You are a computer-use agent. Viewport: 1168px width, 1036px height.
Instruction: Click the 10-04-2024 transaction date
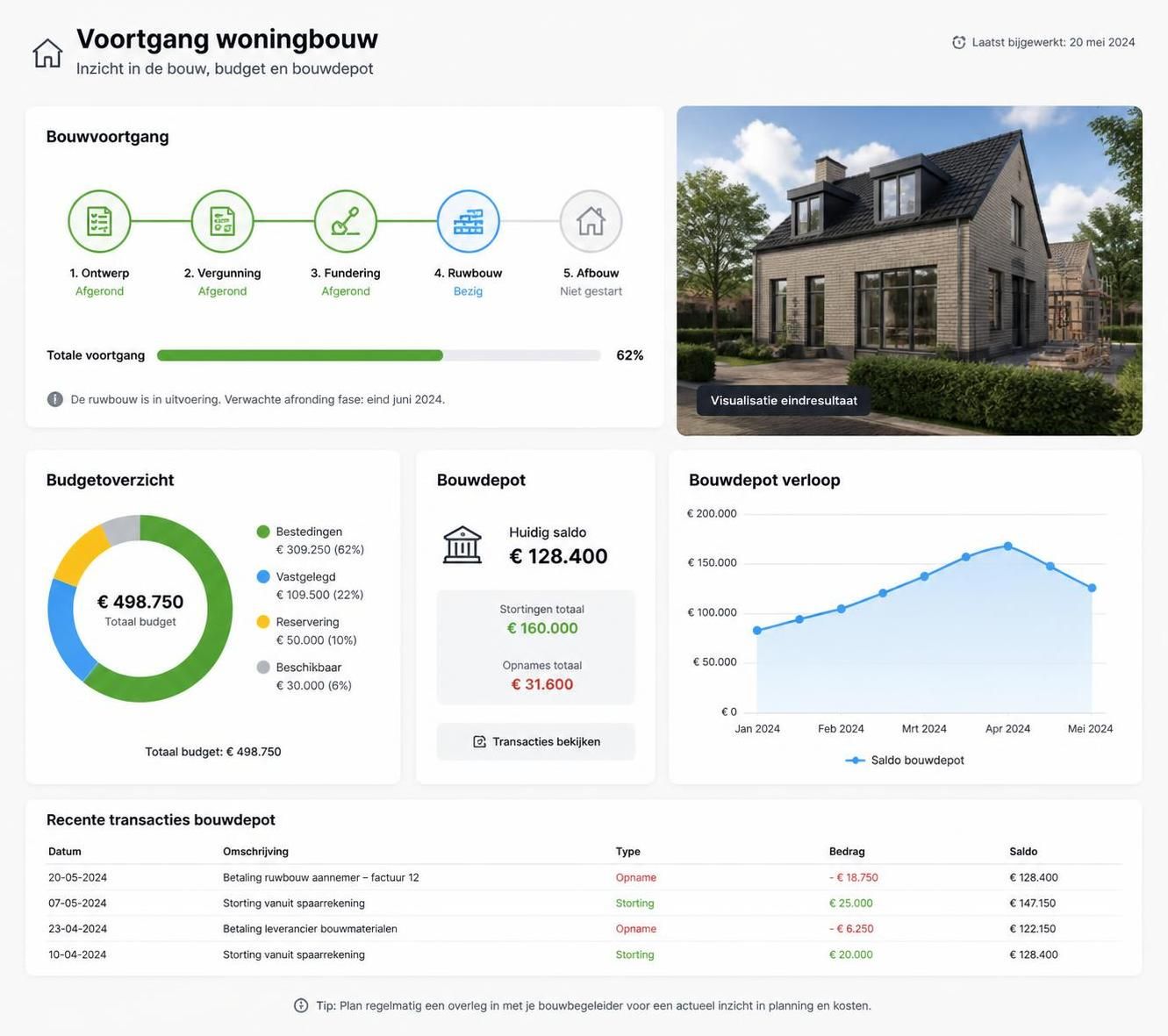(x=77, y=954)
